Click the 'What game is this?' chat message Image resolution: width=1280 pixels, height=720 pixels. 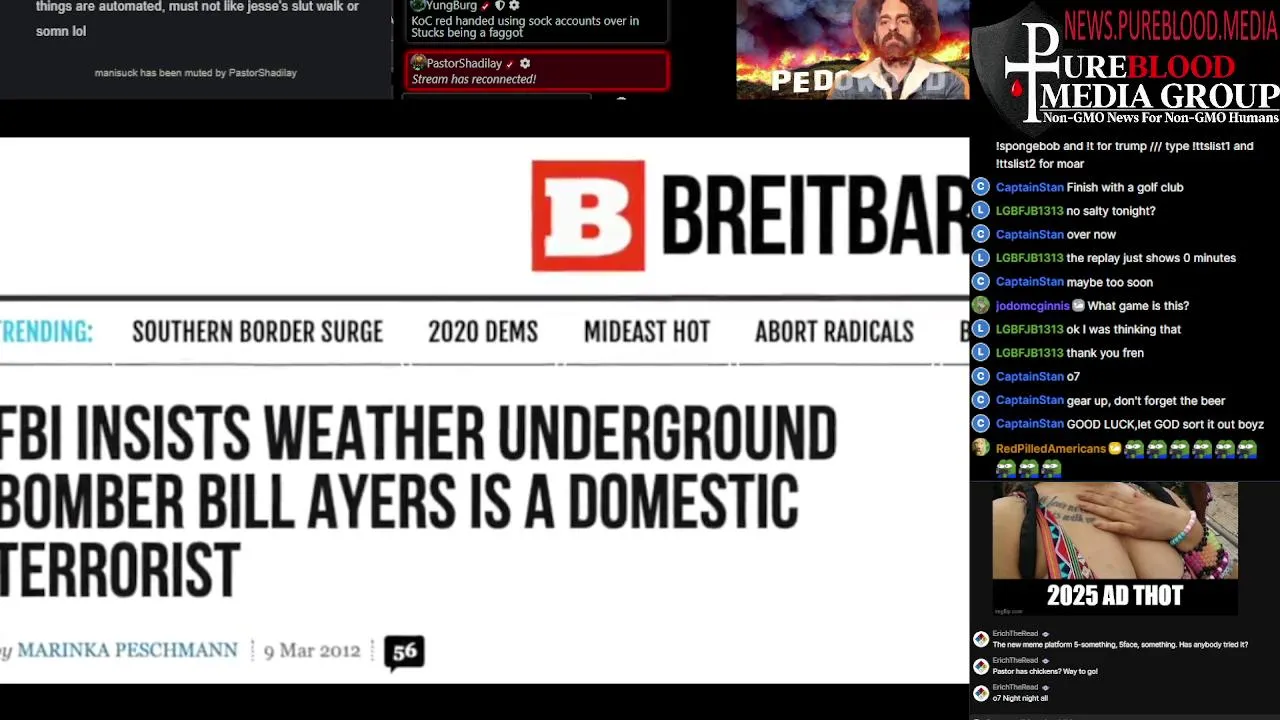(x=1138, y=306)
